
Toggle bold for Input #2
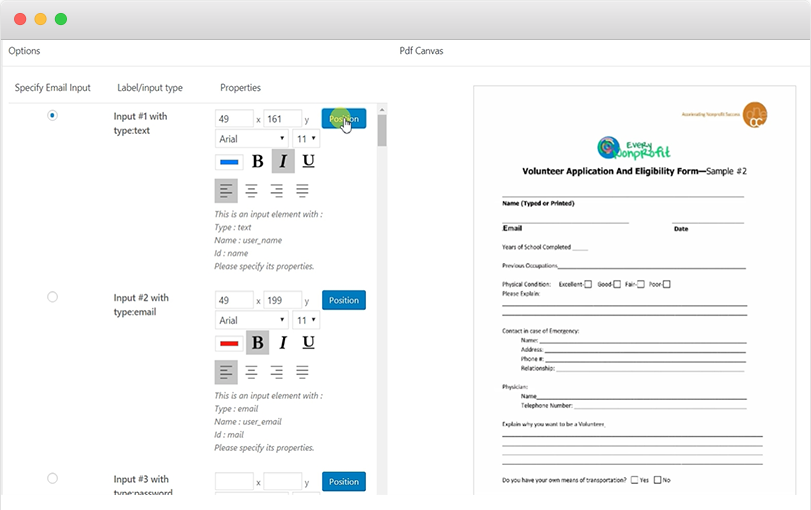[258, 342]
